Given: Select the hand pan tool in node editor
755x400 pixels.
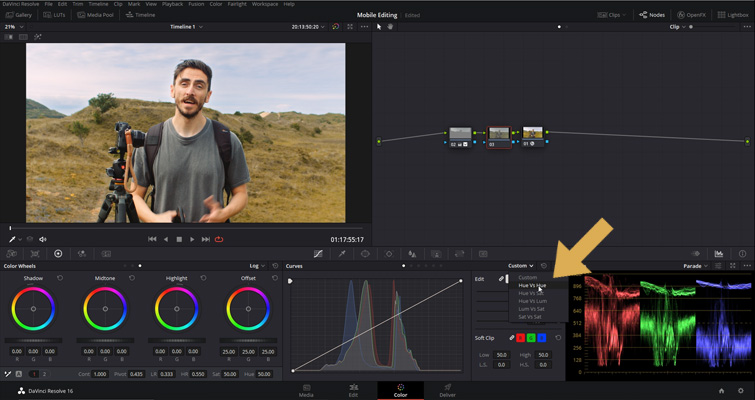Looking at the screenshot, I should (x=390, y=27).
